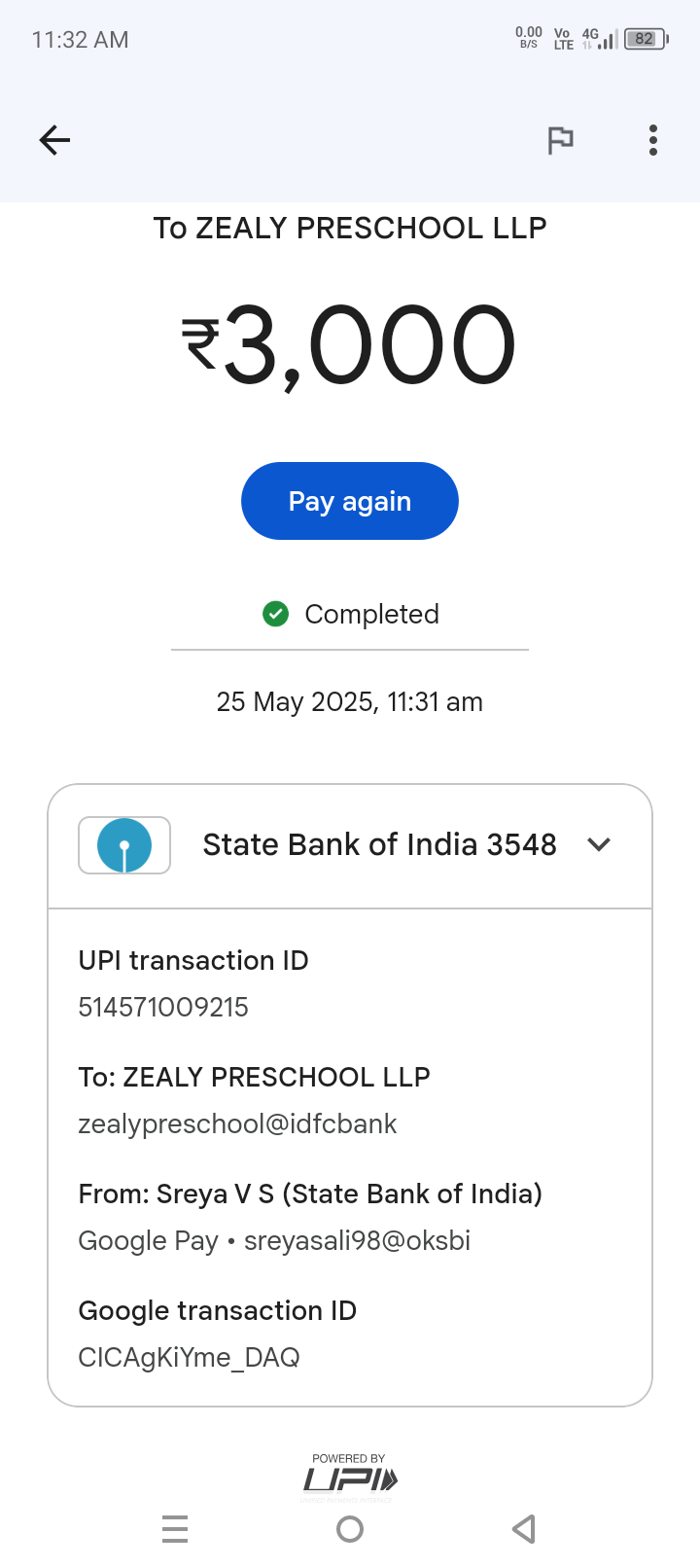This screenshot has height=1568, width=700.
Task: Tap the battery indicator in status bar
Action: pyautogui.click(x=646, y=39)
